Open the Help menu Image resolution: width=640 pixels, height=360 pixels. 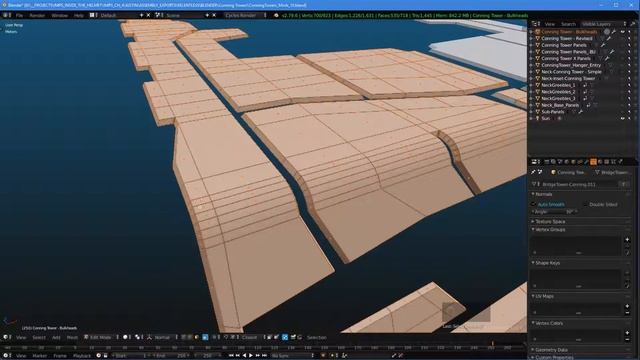pyautogui.click(x=78, y=15)
